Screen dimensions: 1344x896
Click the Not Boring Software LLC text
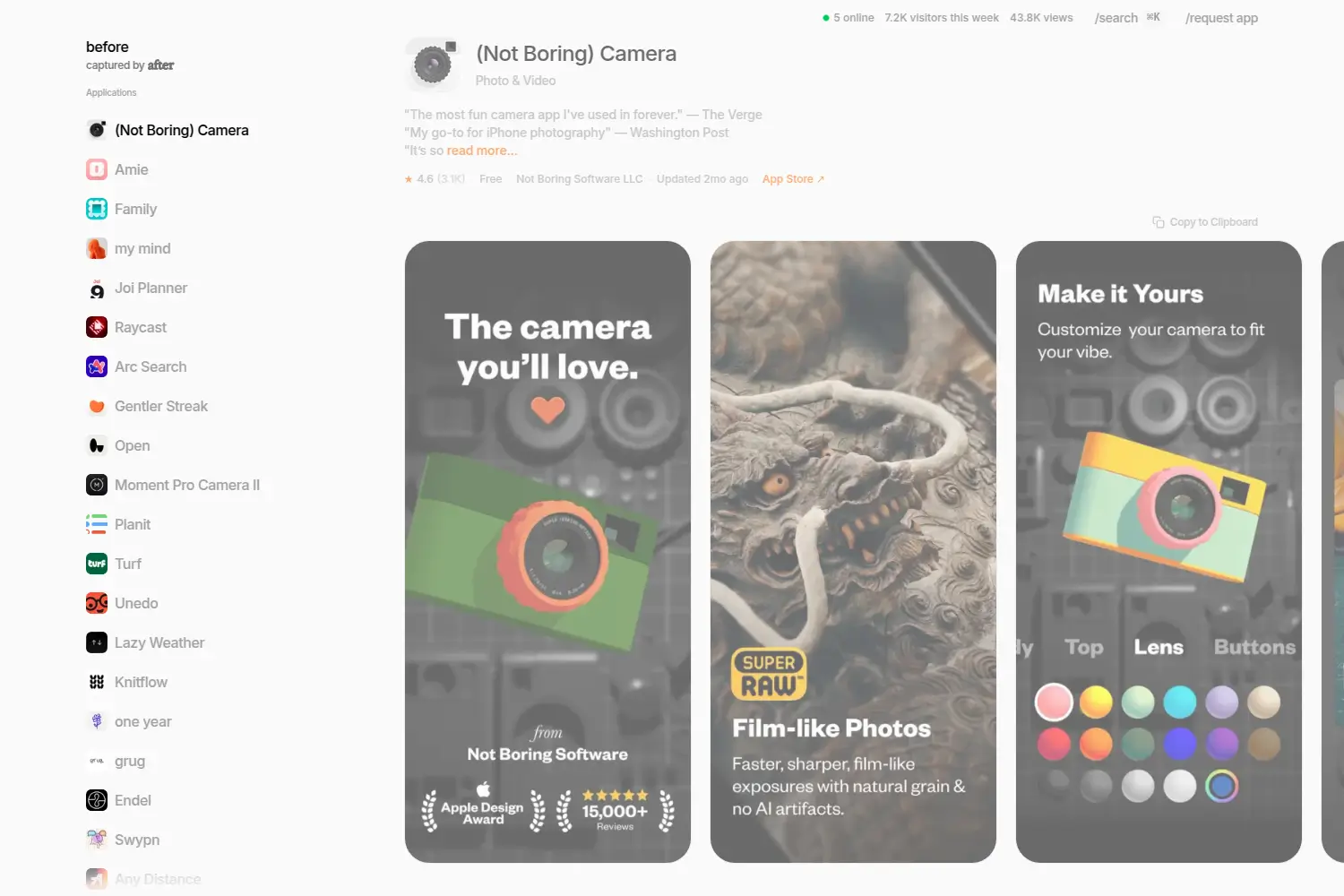(x=580, y=179)
